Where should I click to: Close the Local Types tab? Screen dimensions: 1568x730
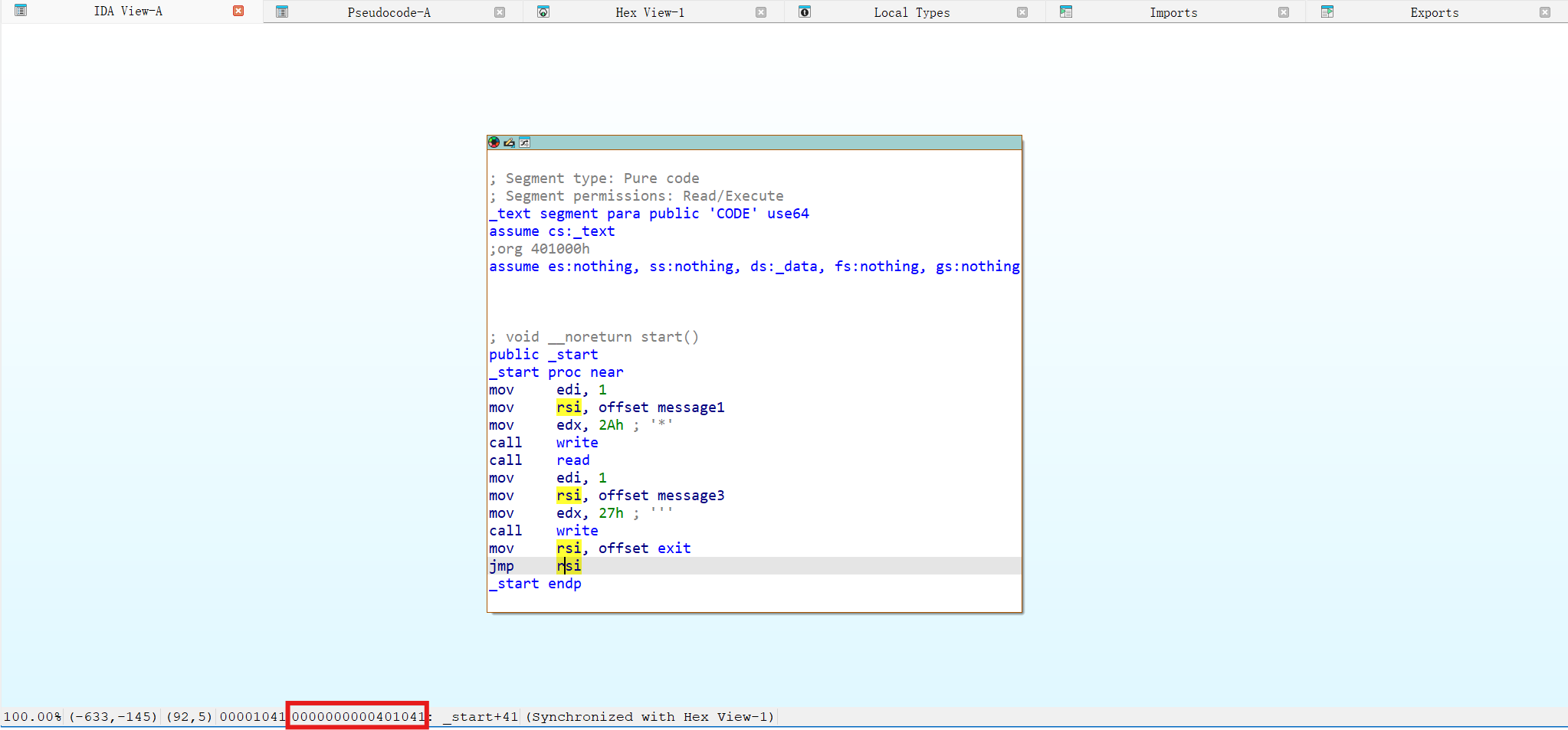tap(1022, 12)
